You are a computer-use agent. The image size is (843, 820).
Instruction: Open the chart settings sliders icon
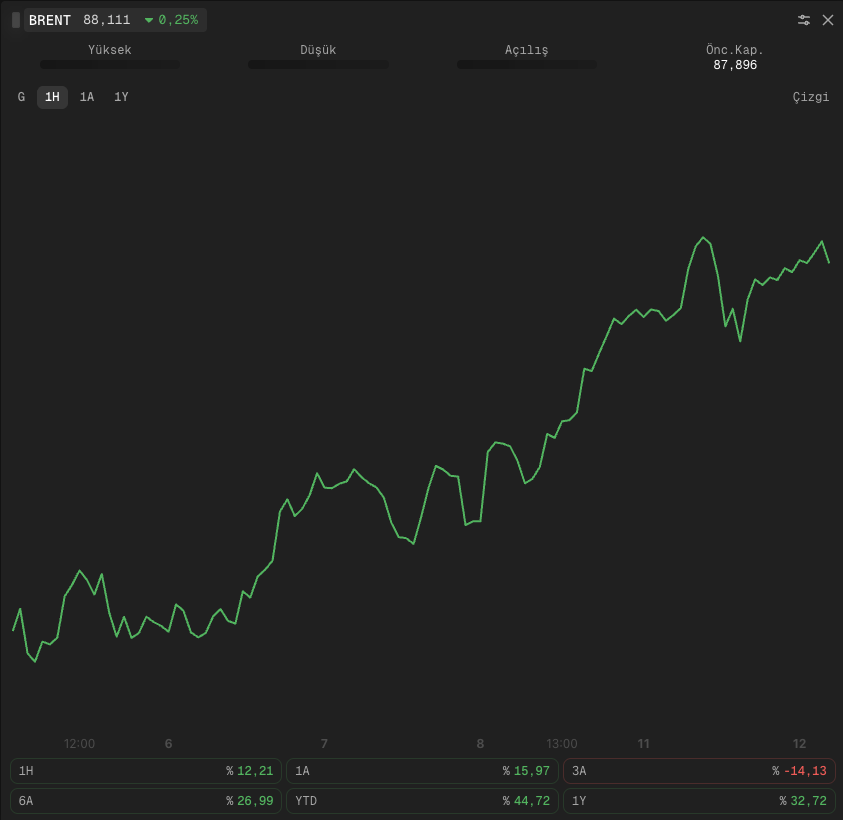coord(803,20)
